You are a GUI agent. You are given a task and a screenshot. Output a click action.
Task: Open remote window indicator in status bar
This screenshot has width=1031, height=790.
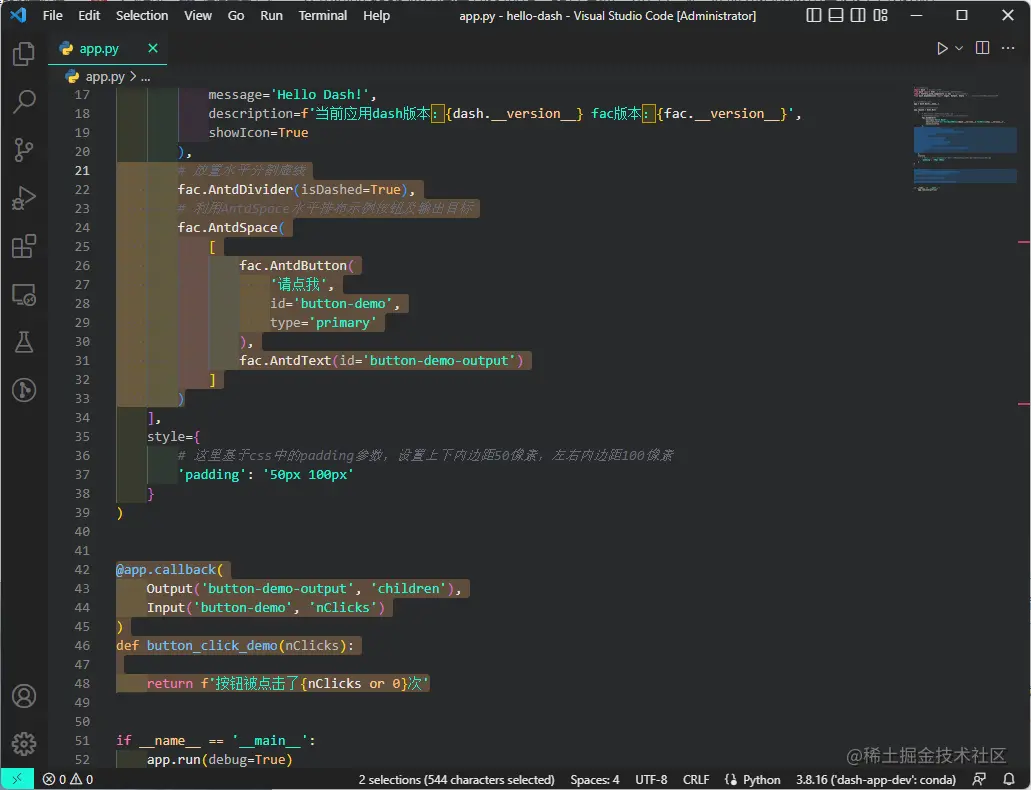point(17,779)
